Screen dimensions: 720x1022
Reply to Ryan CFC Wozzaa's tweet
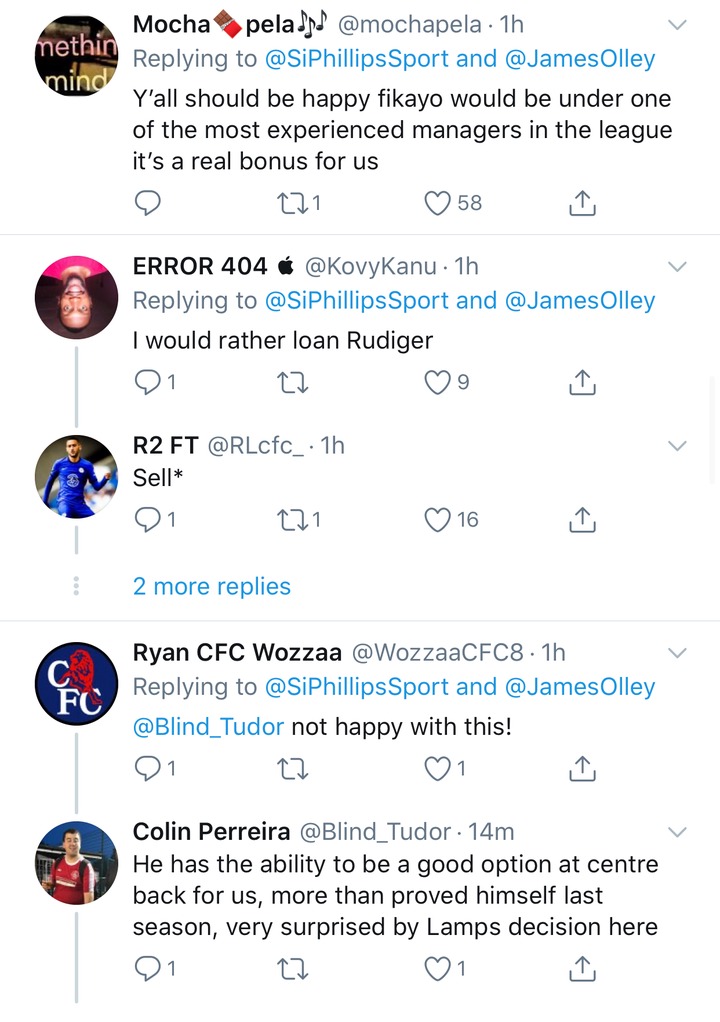click(148, 768)
